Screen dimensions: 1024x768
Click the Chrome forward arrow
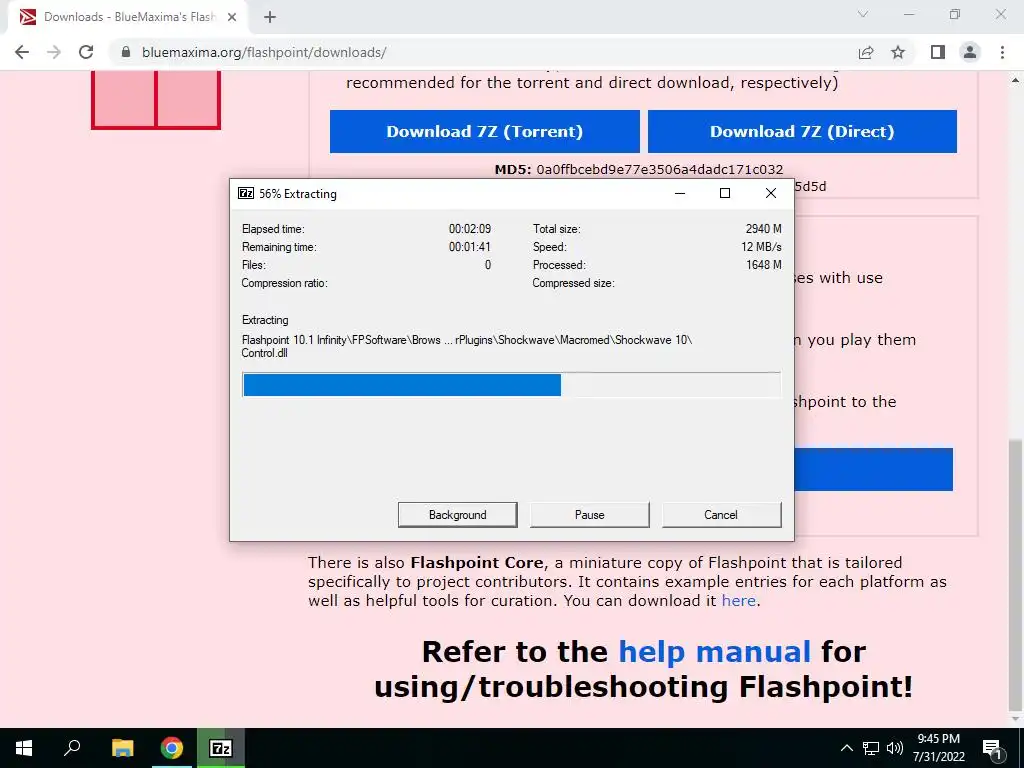pos(54,52)
